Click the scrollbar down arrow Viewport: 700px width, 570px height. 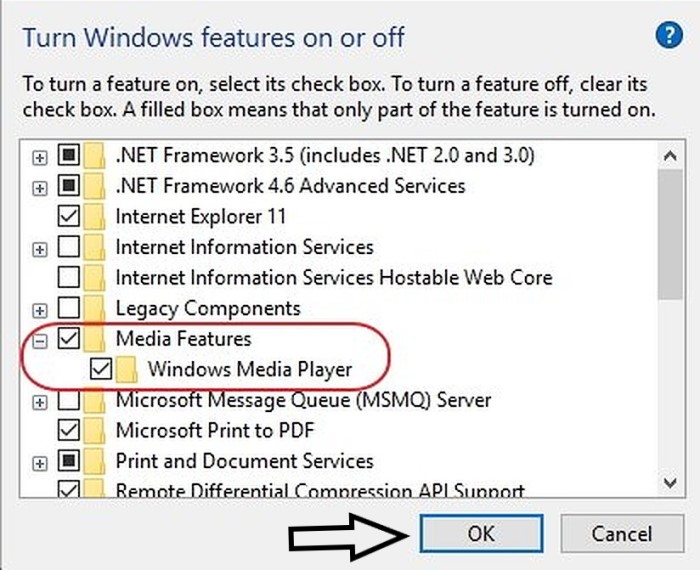pos(670,483)
